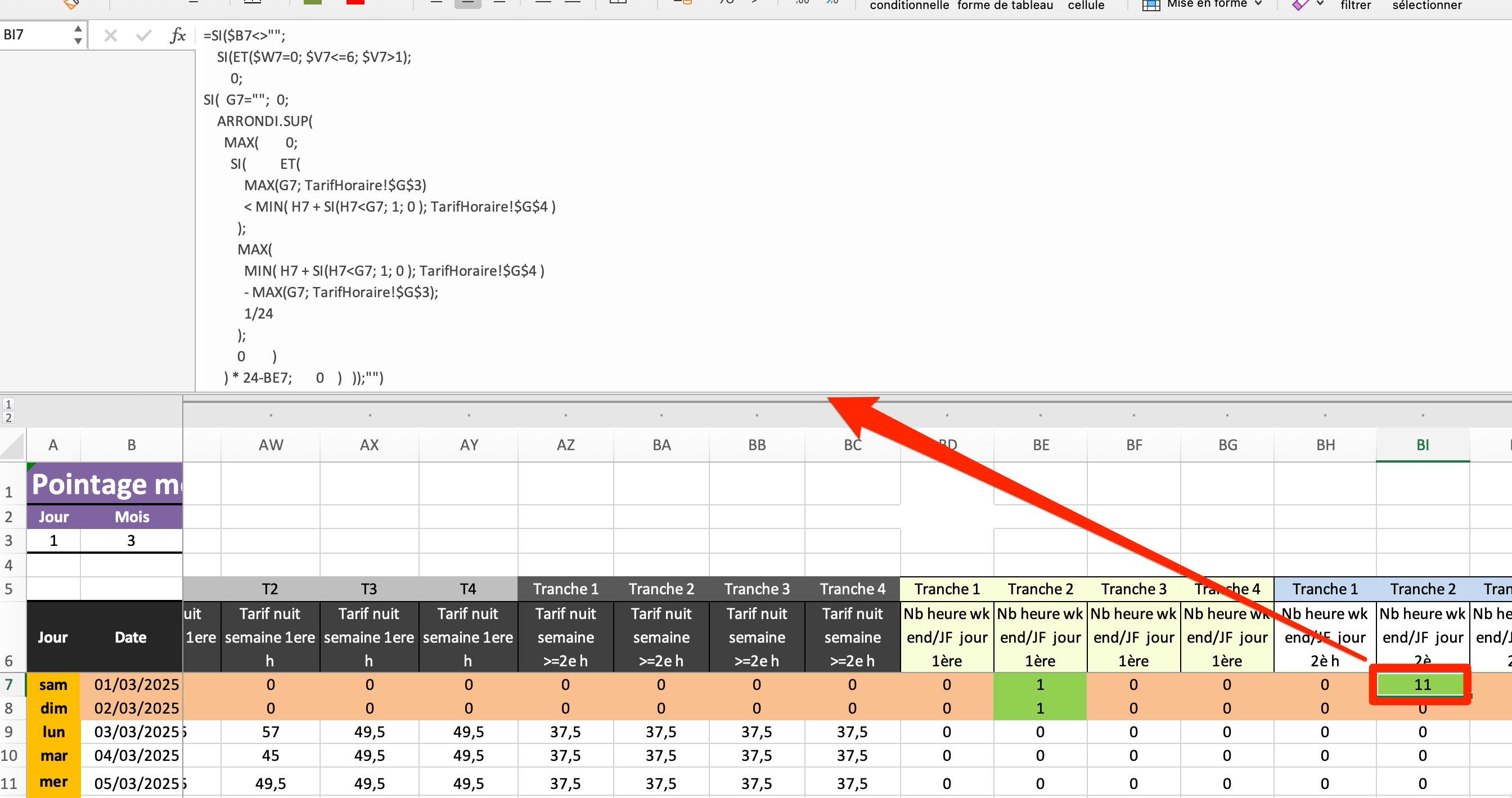Select cell AX9 with value 49,5
This screenshot has height=798, width=1512.
369,732
